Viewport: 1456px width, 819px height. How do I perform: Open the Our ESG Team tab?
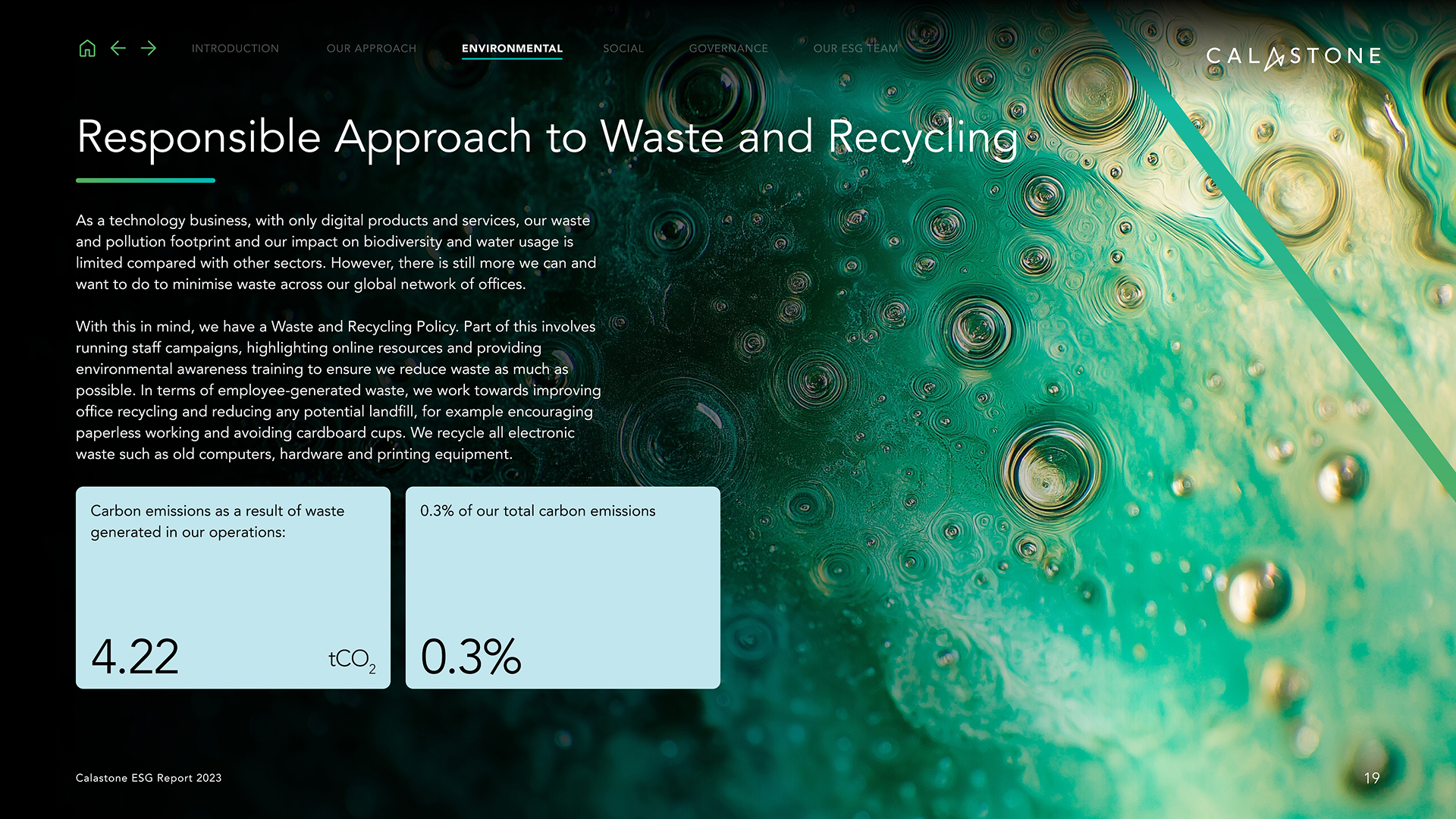point(855,49)
